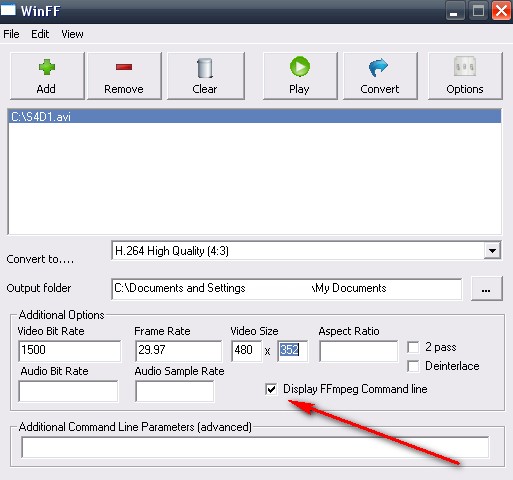Open the H.264 High Quality (4:3) combo box
The image size is (513, 480).
point(306,251)
